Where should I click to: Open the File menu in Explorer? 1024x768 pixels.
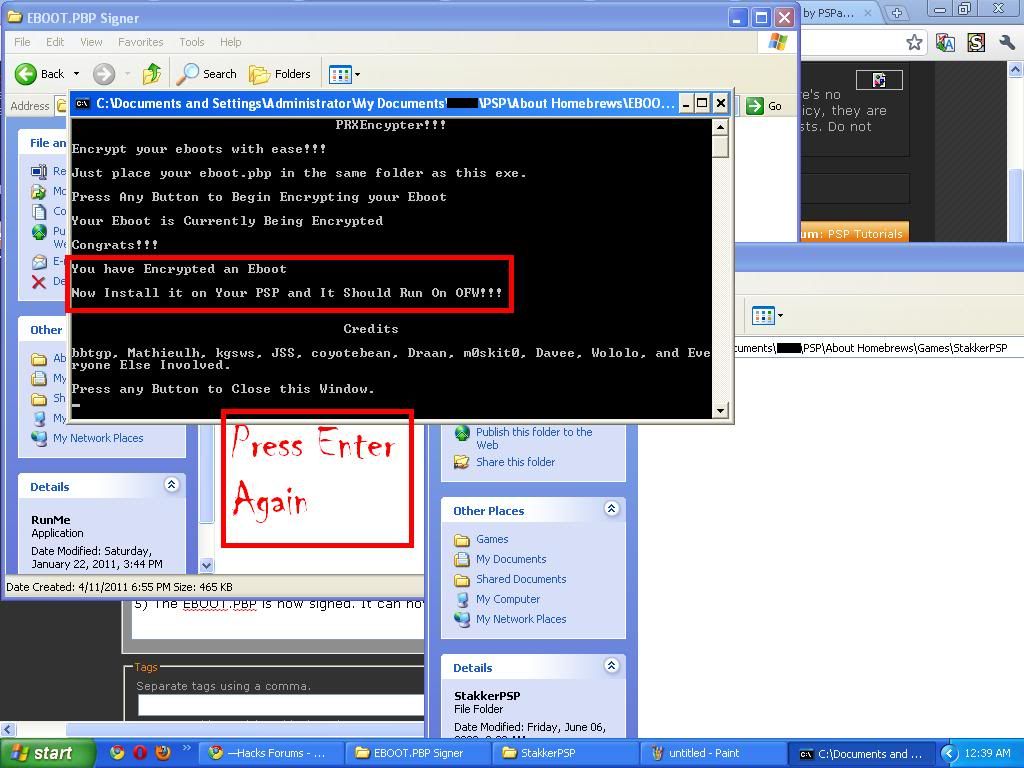tap(22, 42)
